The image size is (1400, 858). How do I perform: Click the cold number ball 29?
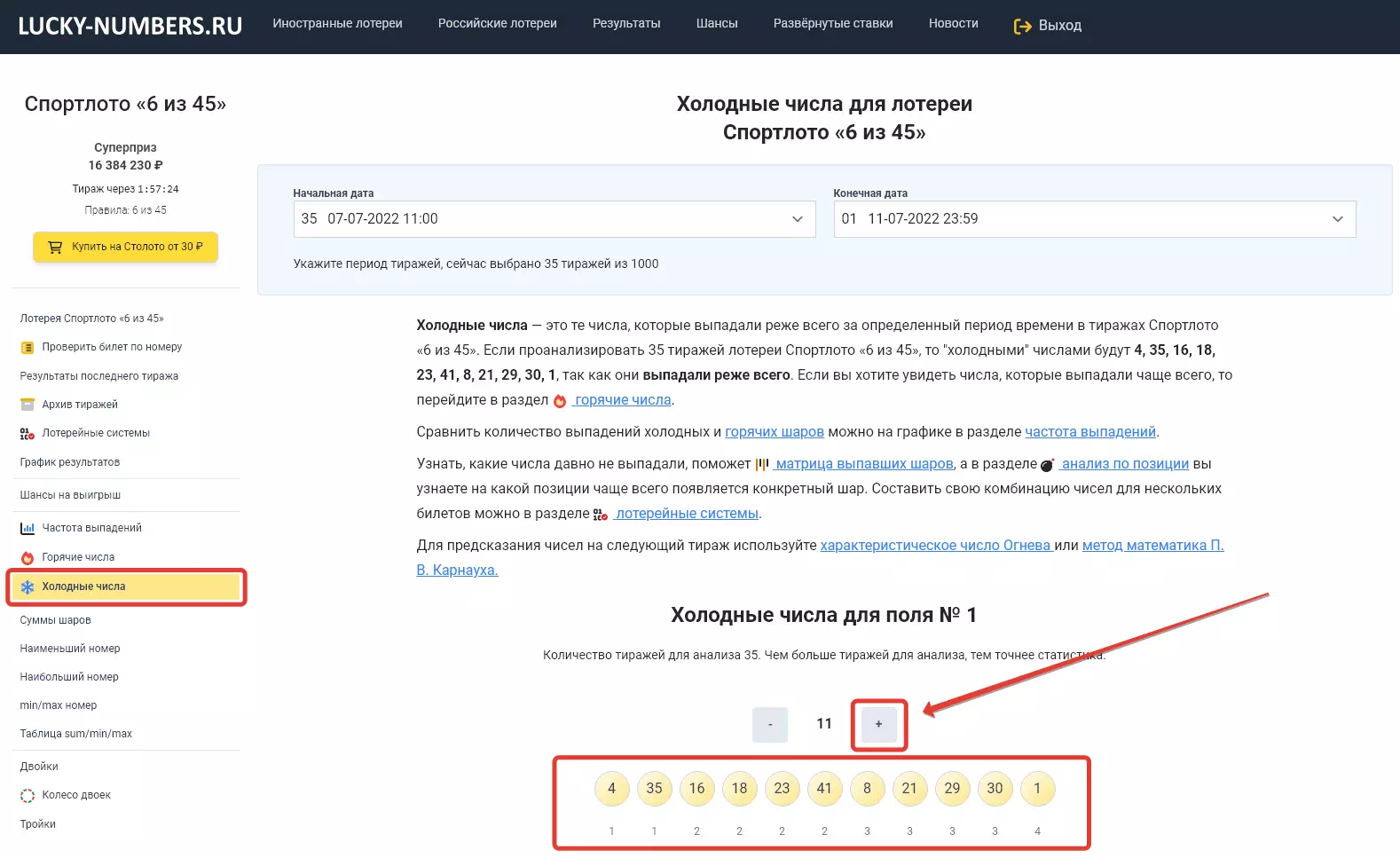pyautogui.click(x=952, y=789)
